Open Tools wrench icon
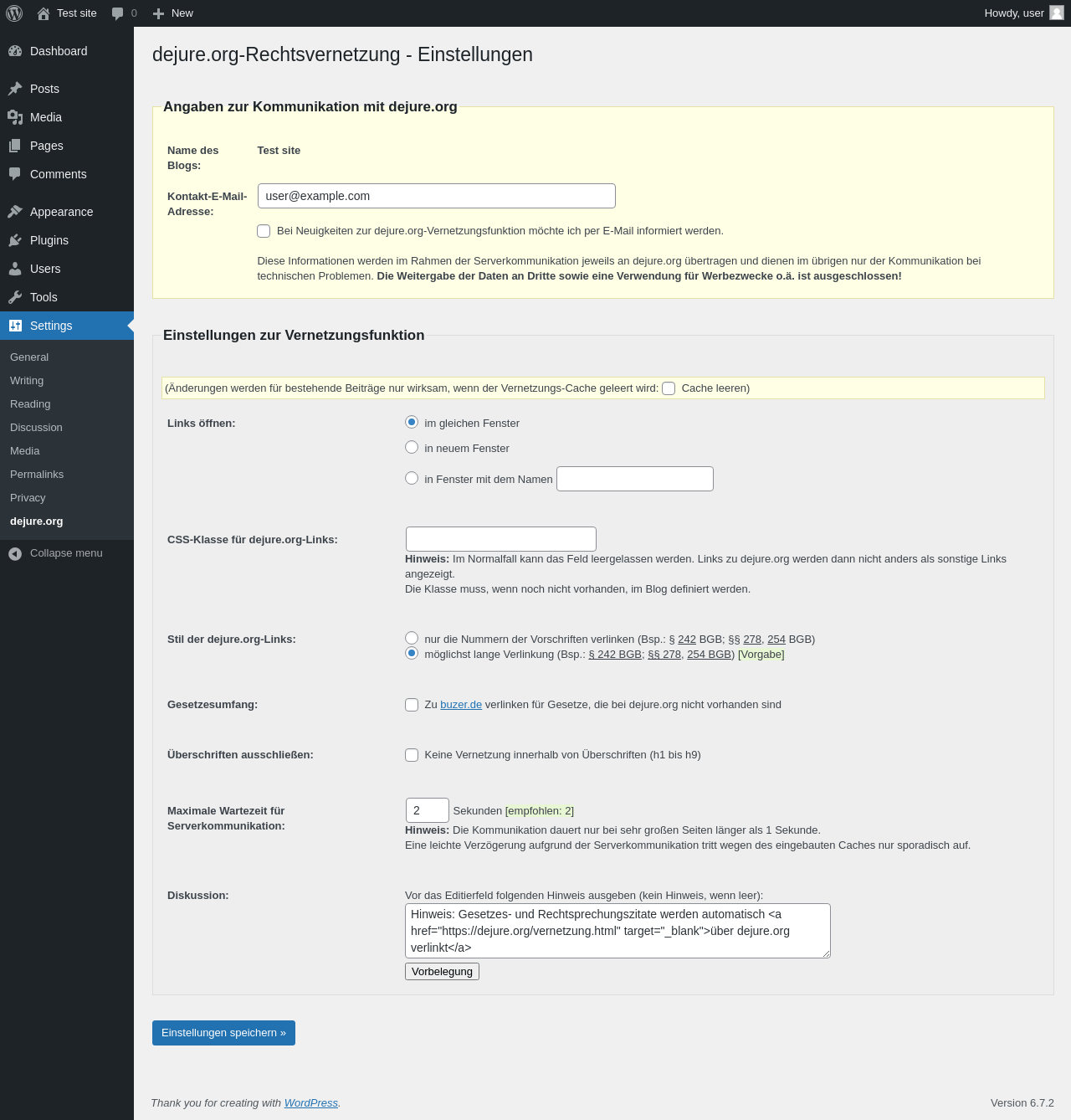The height and width of the screenshot is (1120, 1071). pyautogui.click(x=15, y=297)
